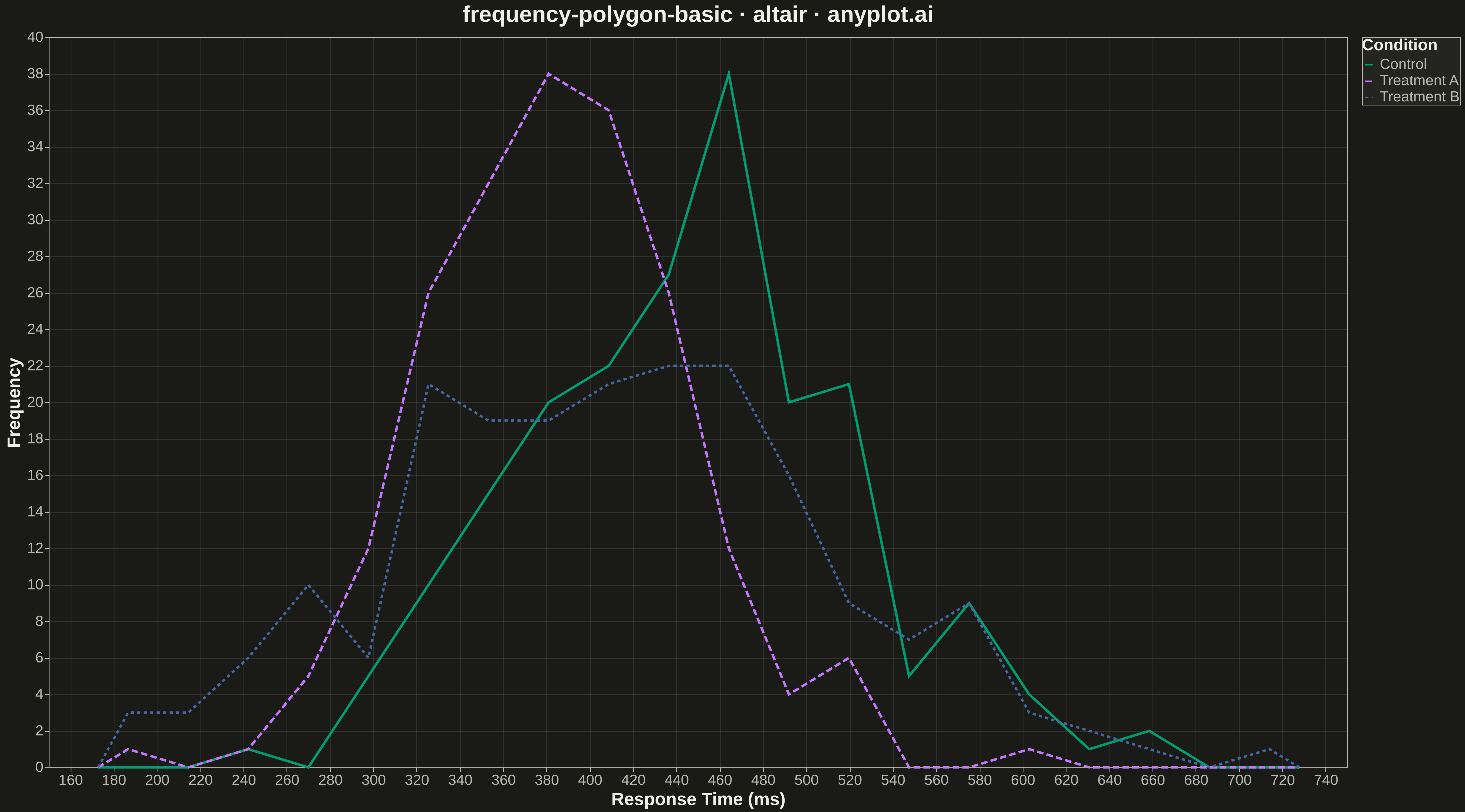Click the y-axis tick label 0
The width and height of the screenshot is (1465, 812).
[39, 767]
